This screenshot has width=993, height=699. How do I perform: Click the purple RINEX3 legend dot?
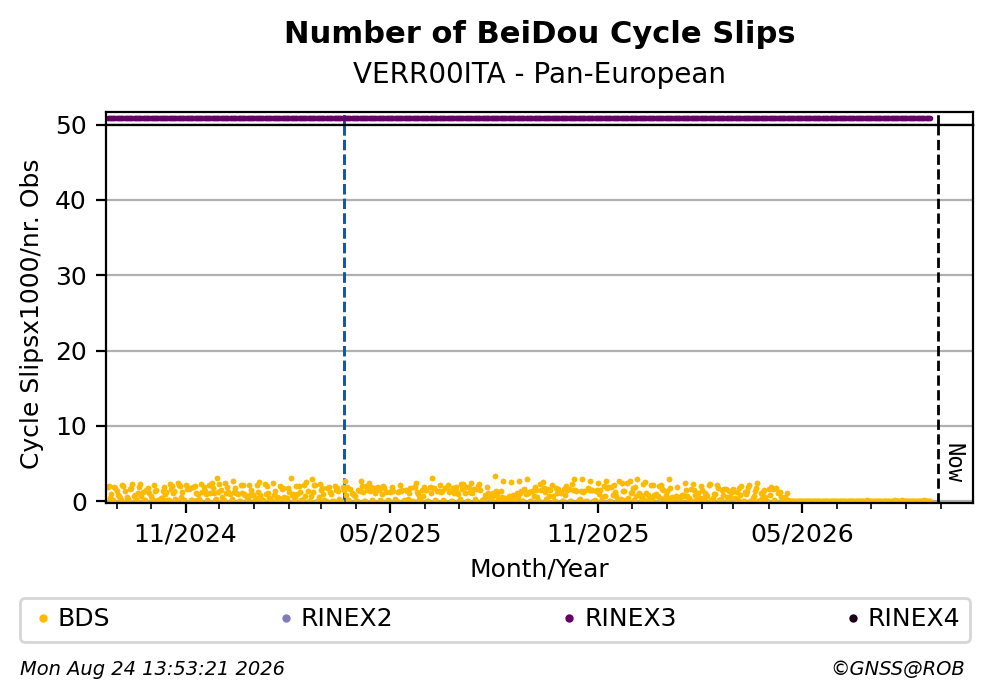[569, 619]
